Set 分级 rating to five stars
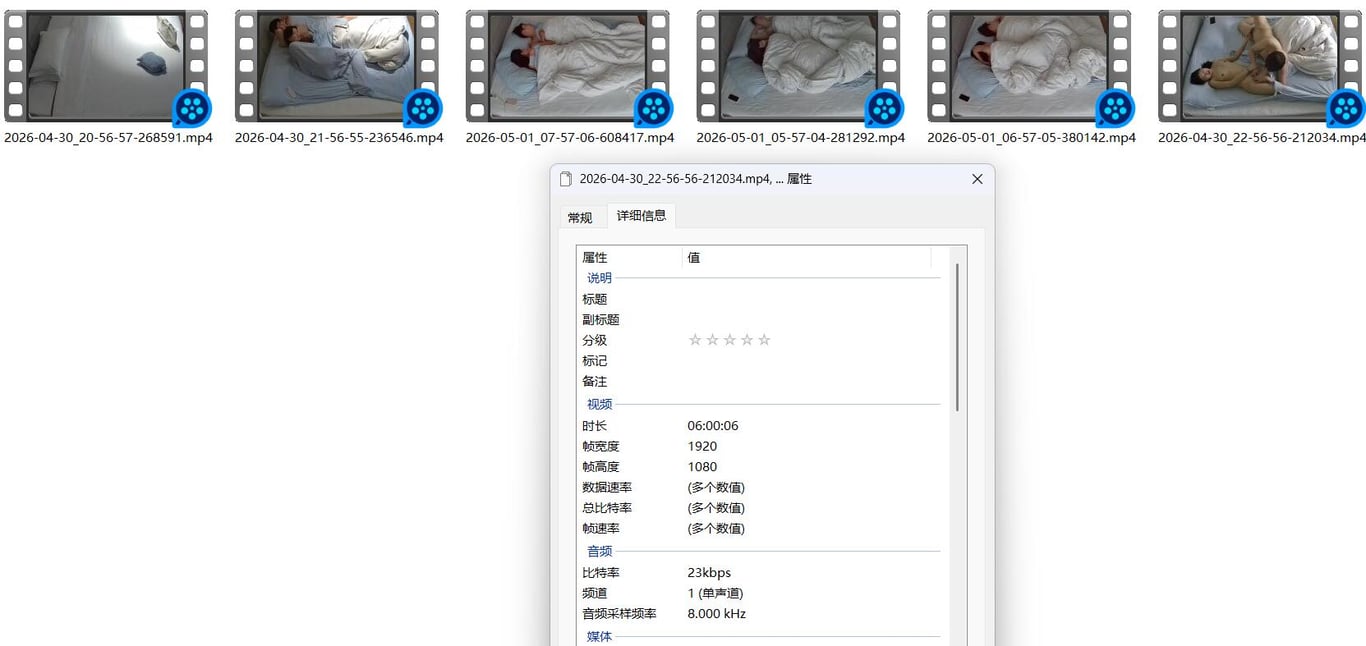 [x=764, y=340]
